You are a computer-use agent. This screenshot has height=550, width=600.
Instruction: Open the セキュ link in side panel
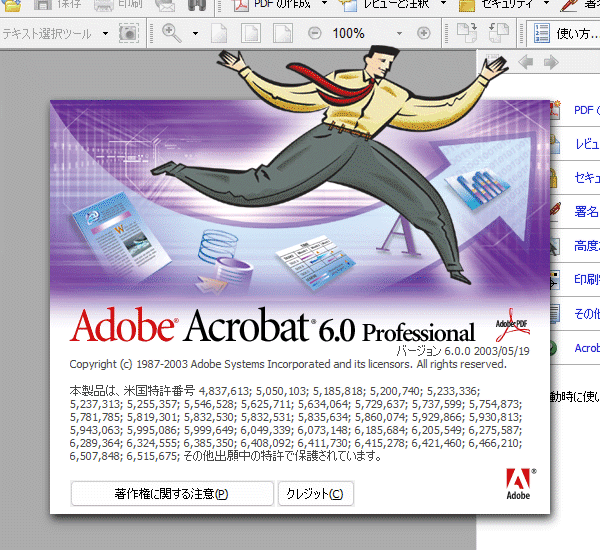pyautogui.click(x=587, y=178)
